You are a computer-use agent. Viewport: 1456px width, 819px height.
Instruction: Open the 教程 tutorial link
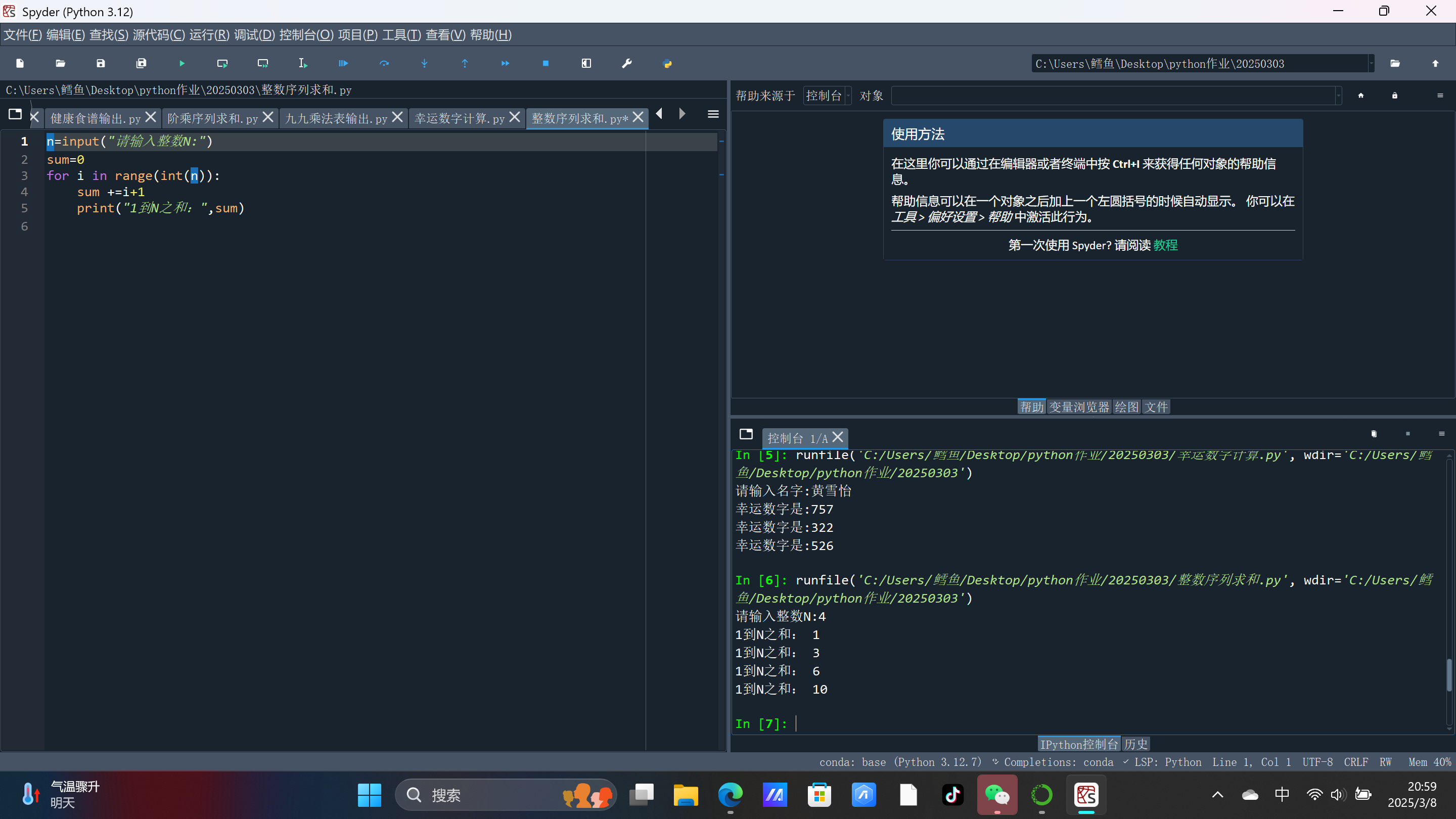click(1165, 245)
